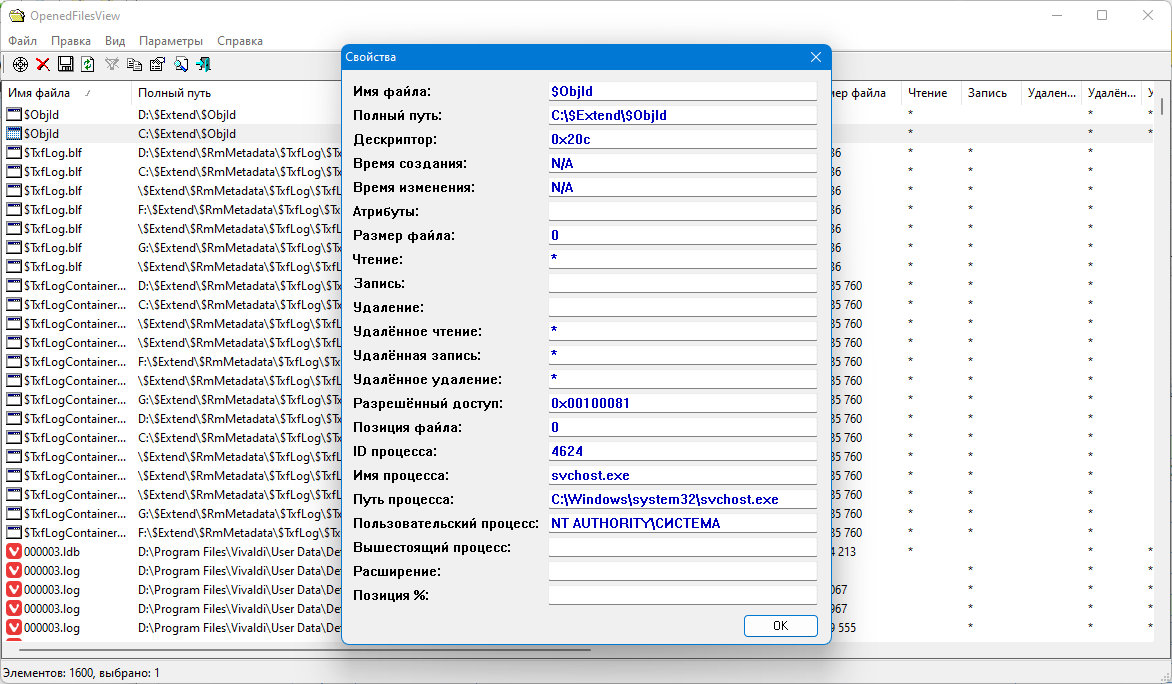
Task: Click the ID процесса input field
Action: pos(682,451)
